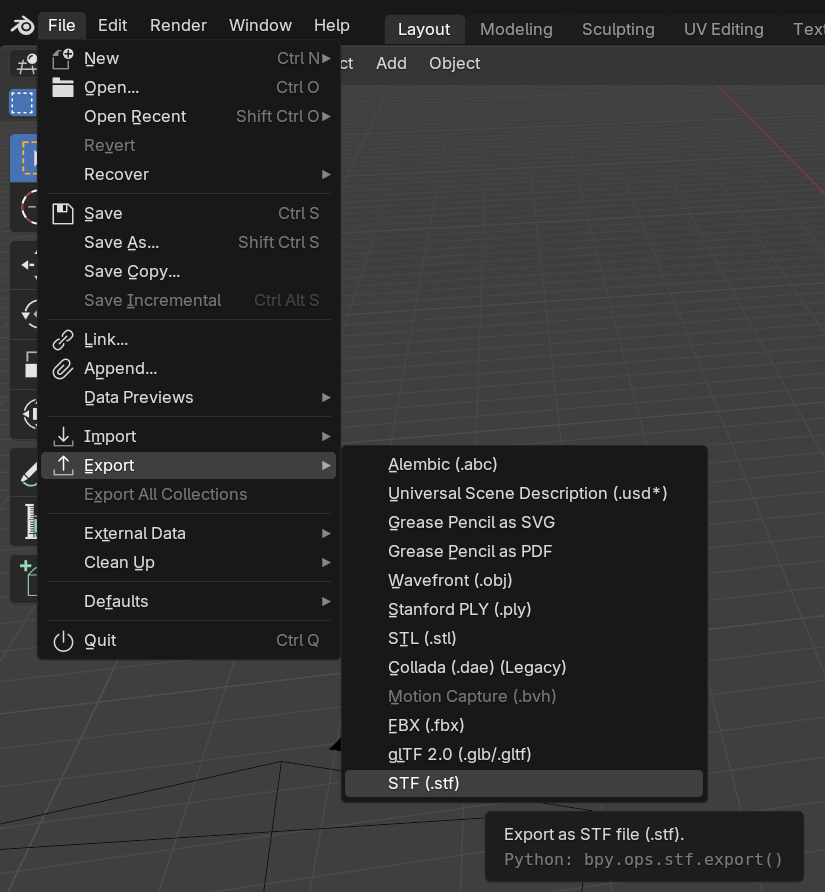Expand the Clean Up submenu arrow

[326, 563]
